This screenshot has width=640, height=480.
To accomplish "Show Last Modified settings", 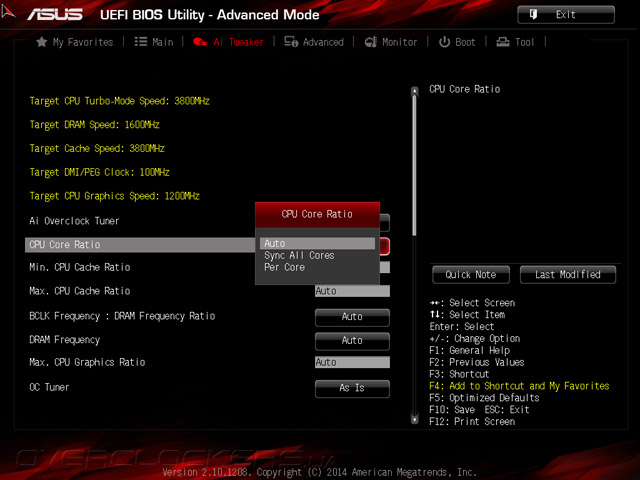I will (x=568, y=275).
